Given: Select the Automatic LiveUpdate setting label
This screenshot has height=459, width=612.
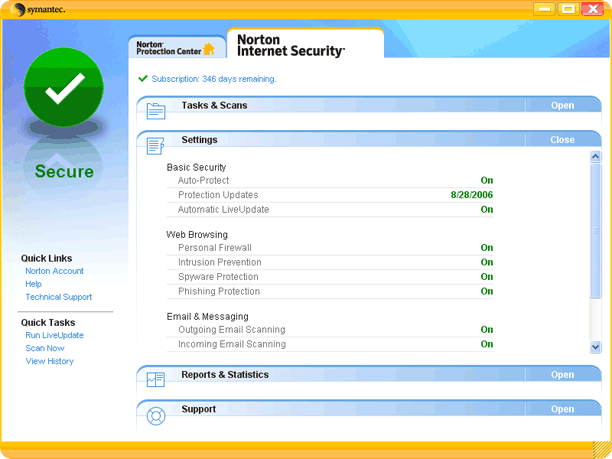Looking at the screenshot, I should [224, 210].
